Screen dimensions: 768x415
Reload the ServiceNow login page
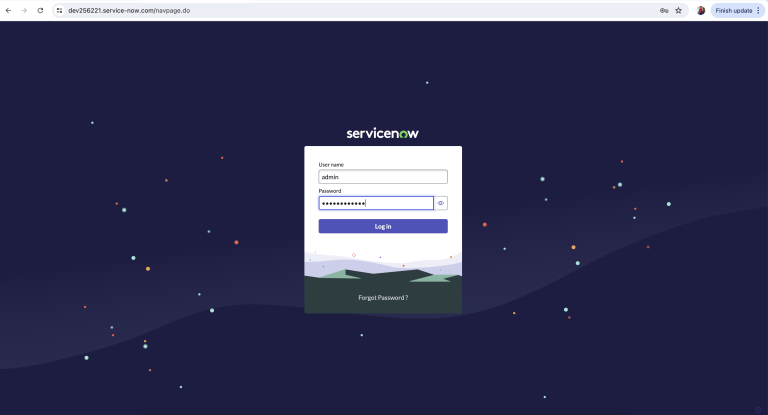[x=40, y=10]
